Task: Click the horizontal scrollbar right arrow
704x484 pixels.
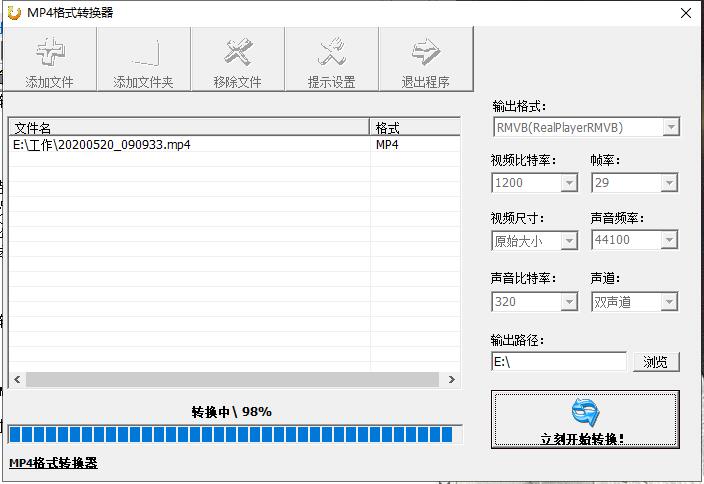Action: pyautogui.click(x=452, y=379)
